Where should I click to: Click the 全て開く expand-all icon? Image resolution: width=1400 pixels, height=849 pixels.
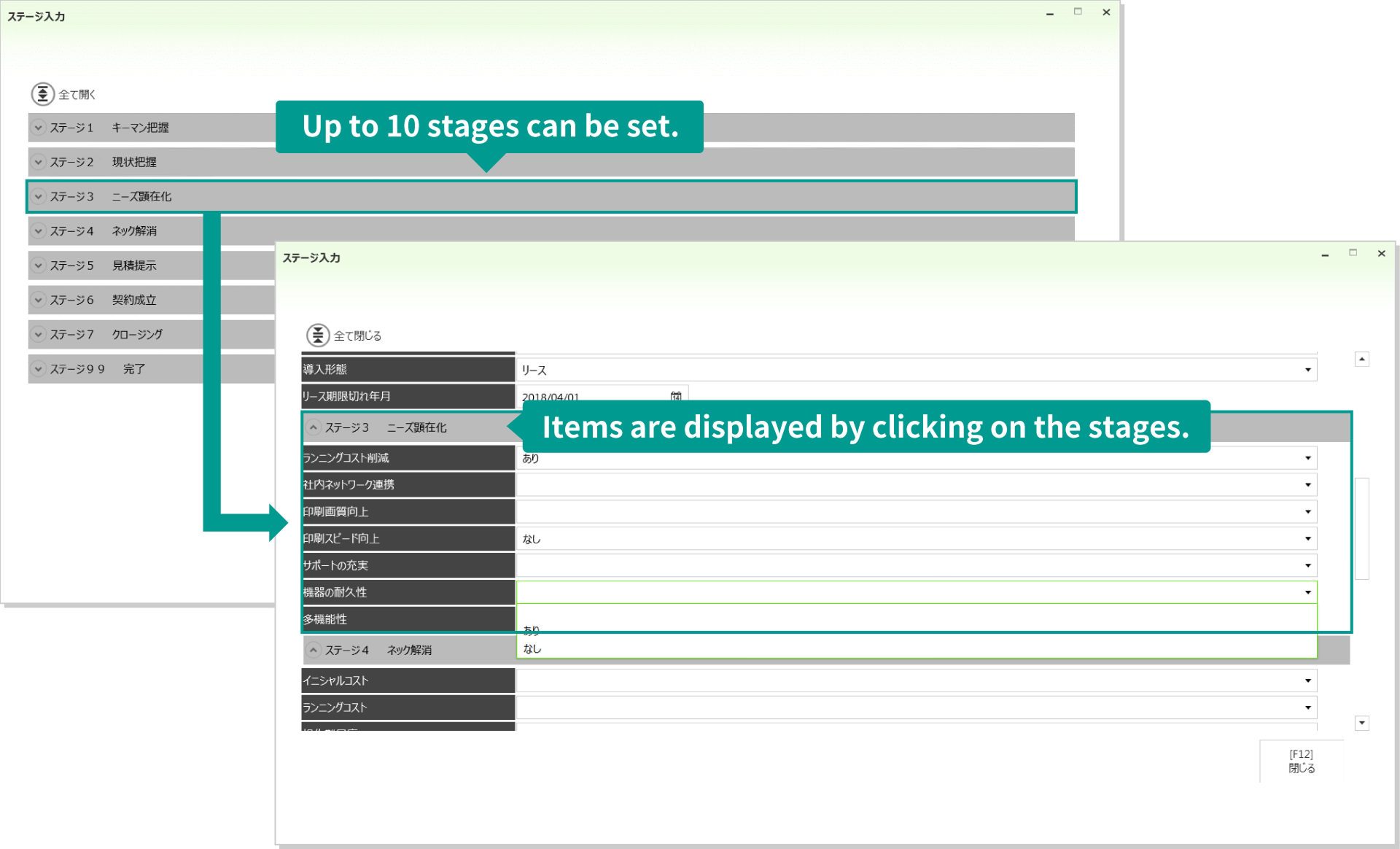[x=42, y=94]
